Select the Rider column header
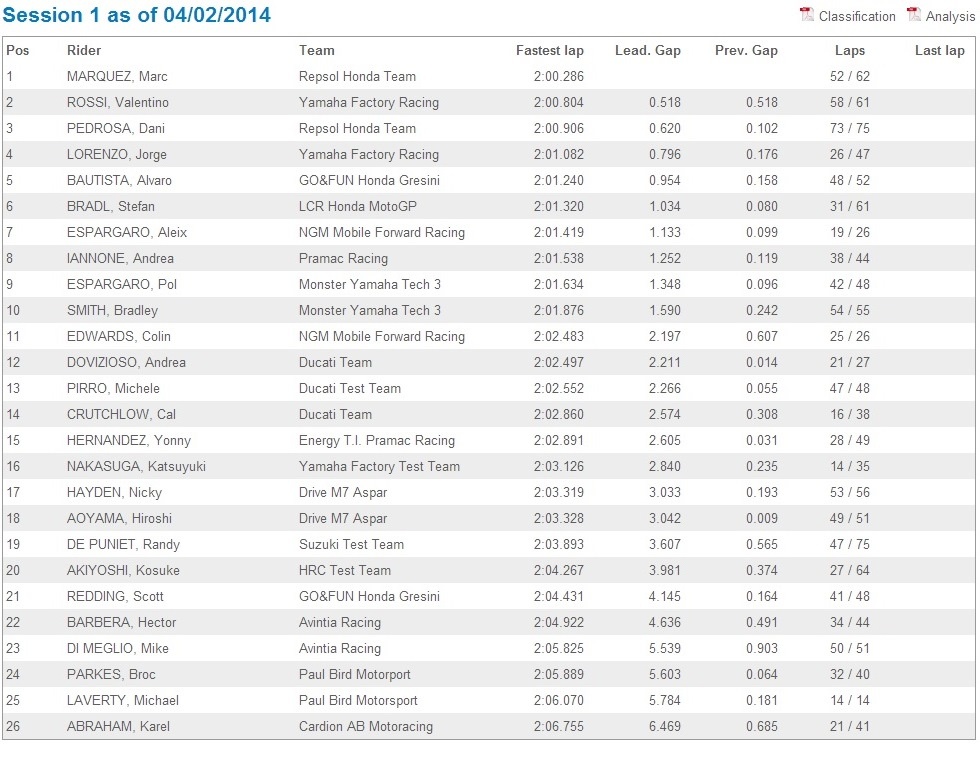This screenshot has width=980, height=768. pyautogui.click(x=84, y=51)
